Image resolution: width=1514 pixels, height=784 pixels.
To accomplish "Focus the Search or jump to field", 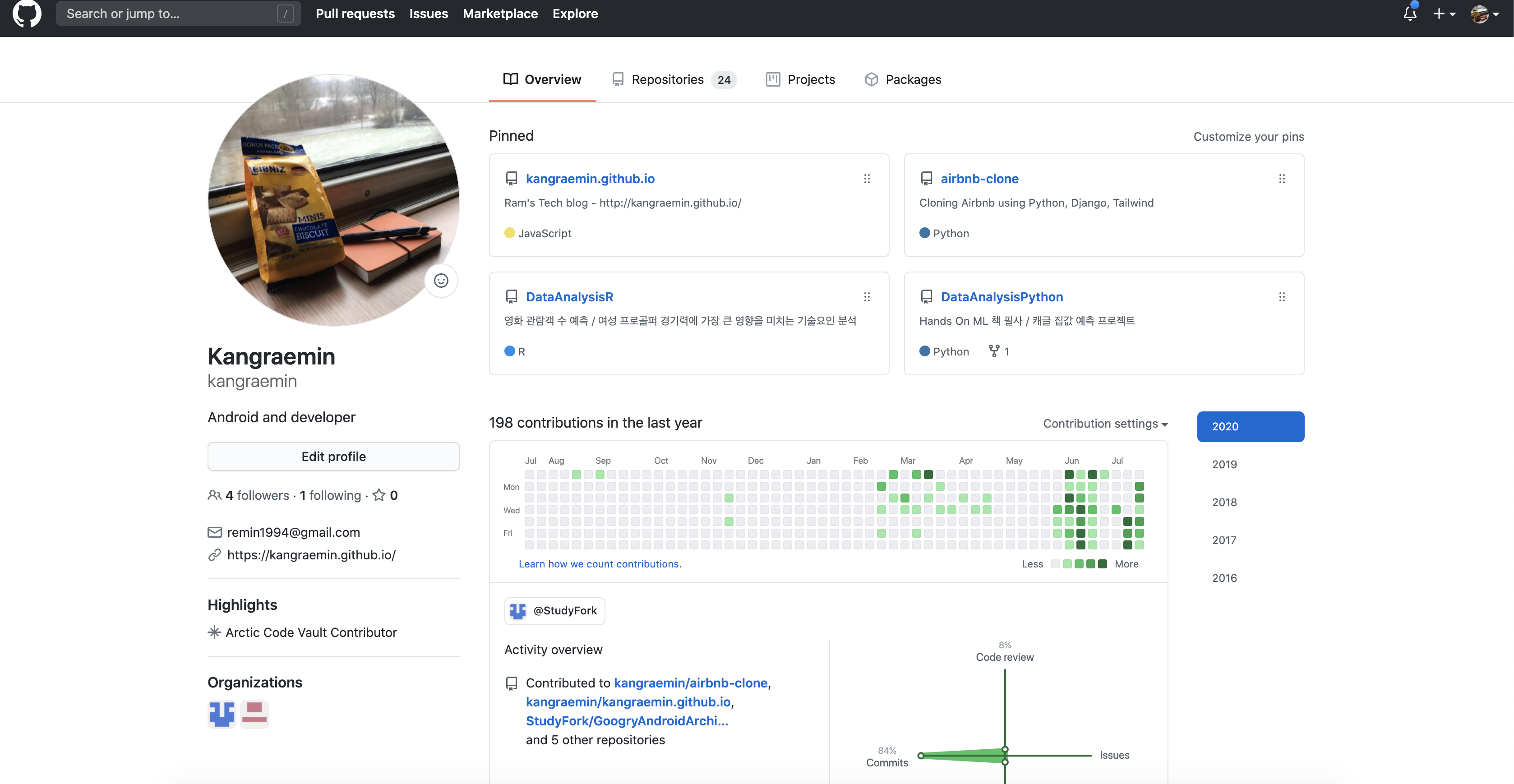I will tap(178, 14).
